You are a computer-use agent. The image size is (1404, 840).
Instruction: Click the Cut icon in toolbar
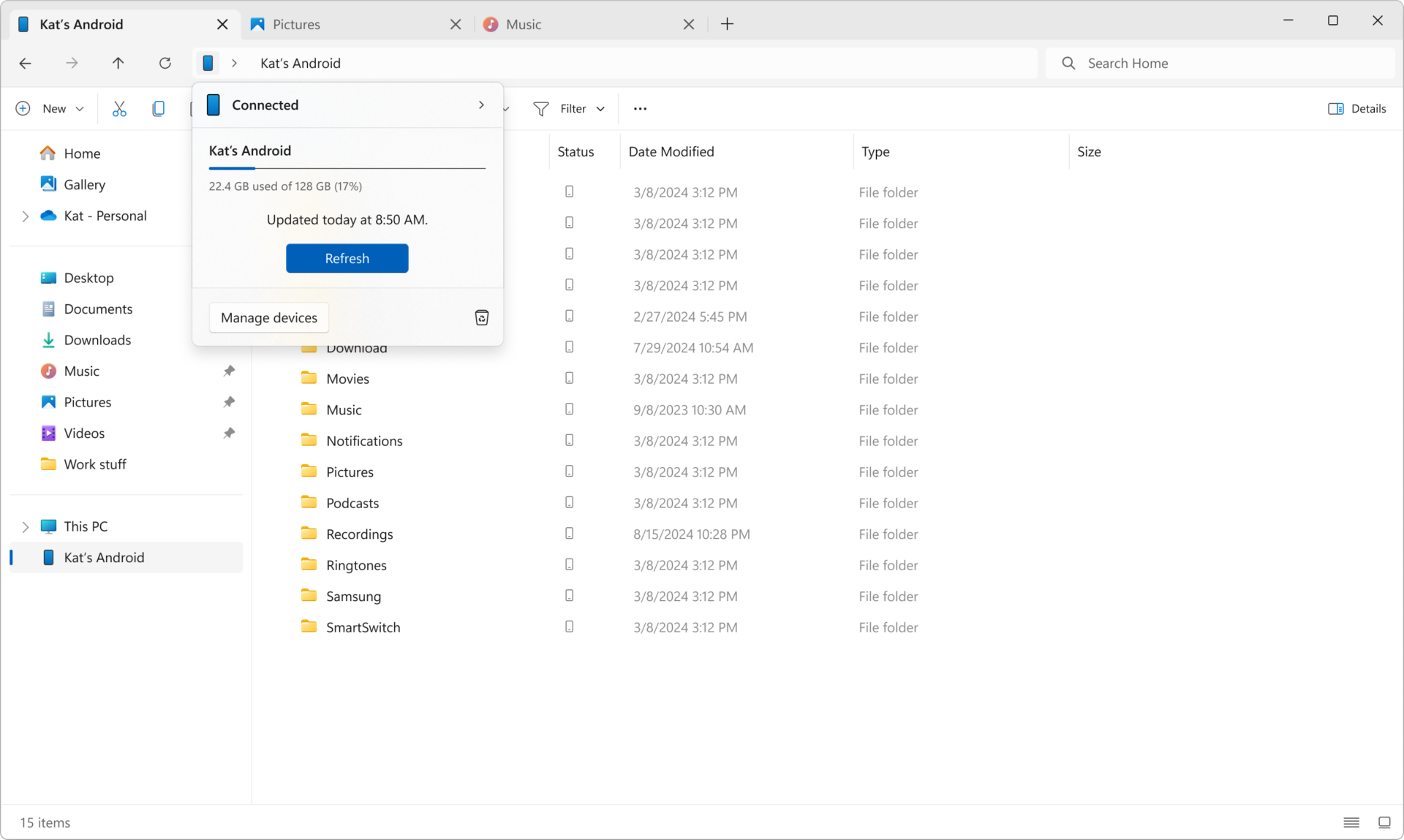click(119, 108)
